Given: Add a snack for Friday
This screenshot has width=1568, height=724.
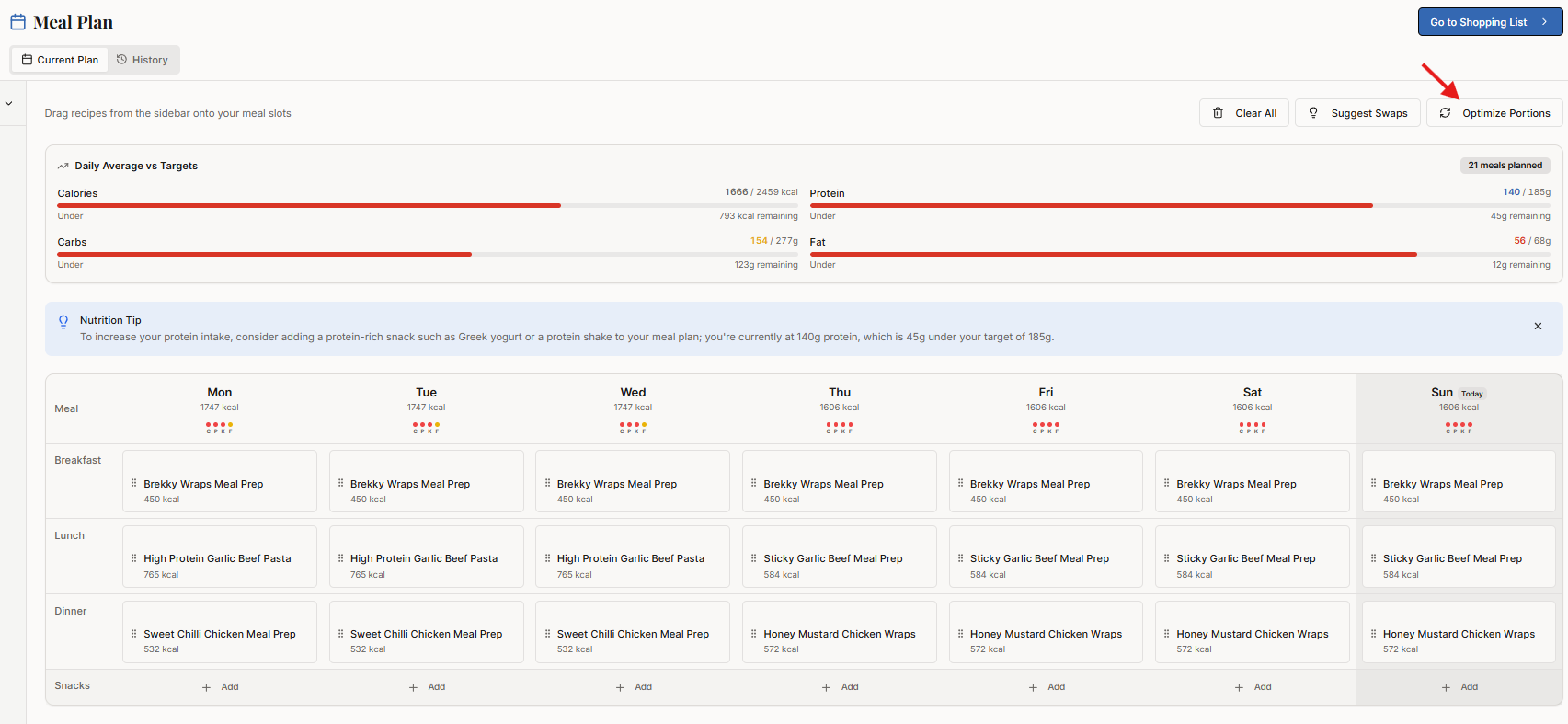Looking at the screenshot, I should coord(1047,687).
